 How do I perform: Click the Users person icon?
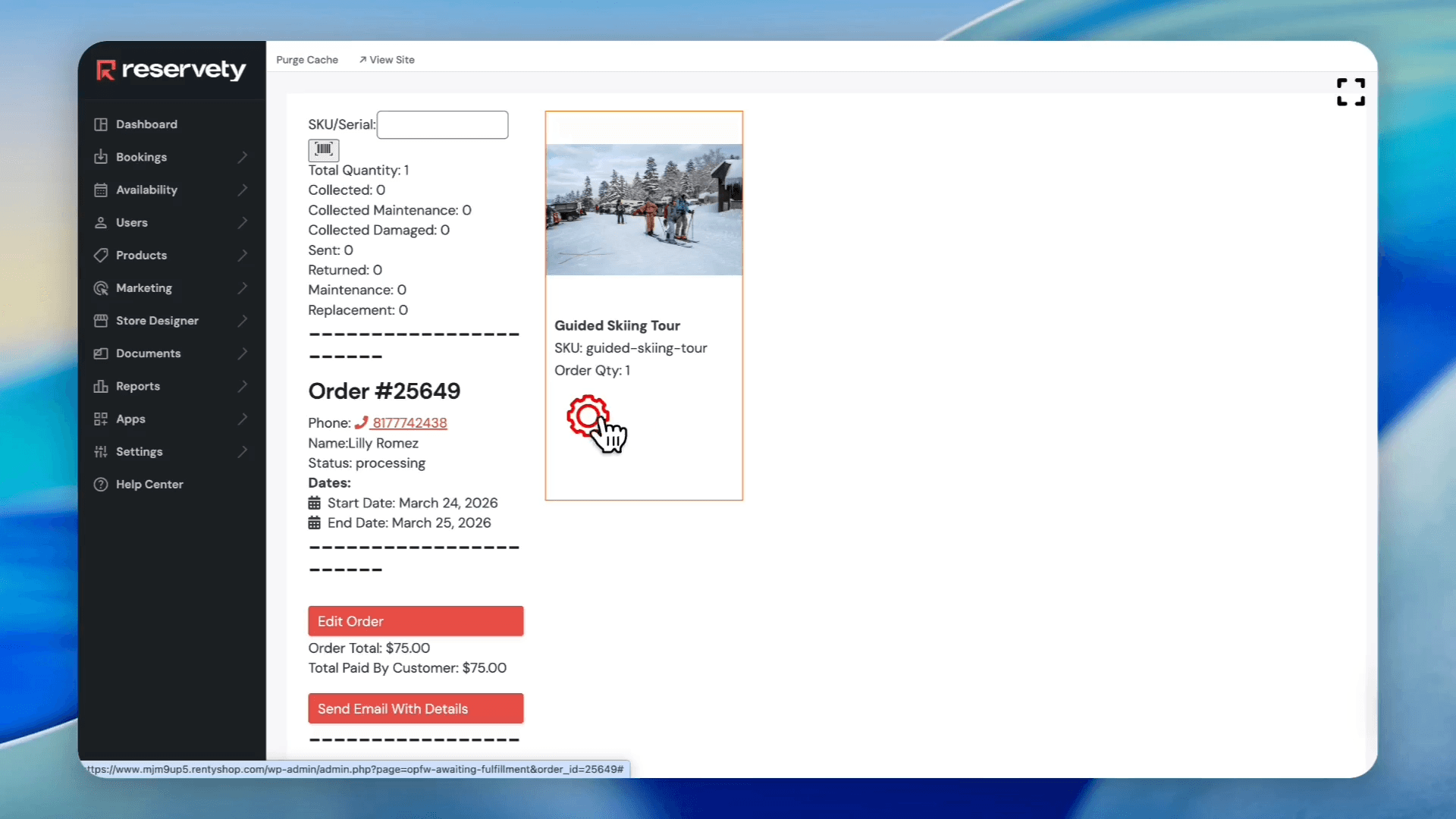click(101, 222)
